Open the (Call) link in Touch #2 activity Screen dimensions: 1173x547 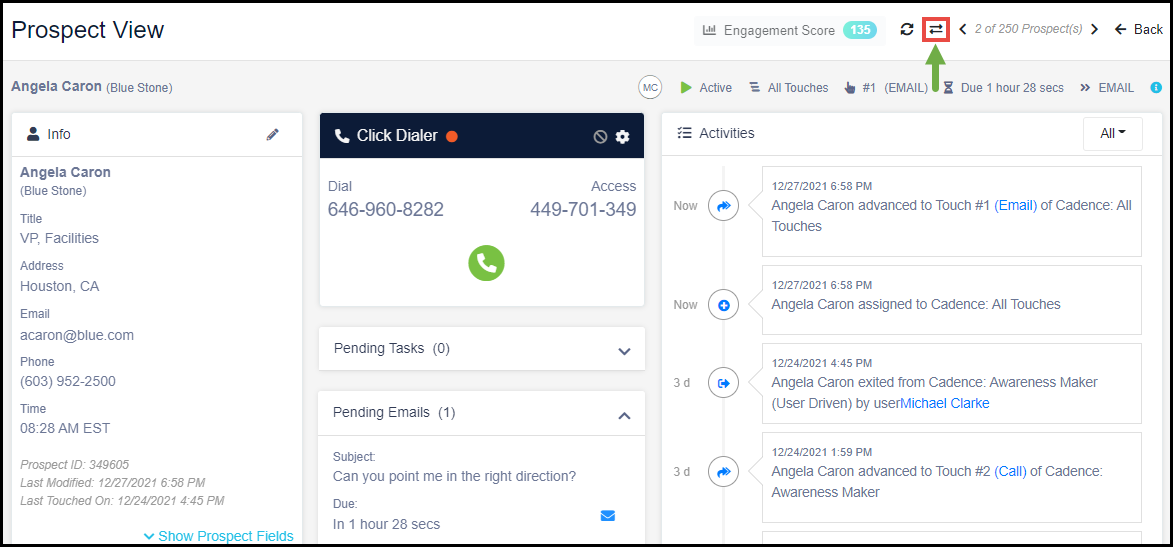pyautogui.click(x=1012, y=471)
